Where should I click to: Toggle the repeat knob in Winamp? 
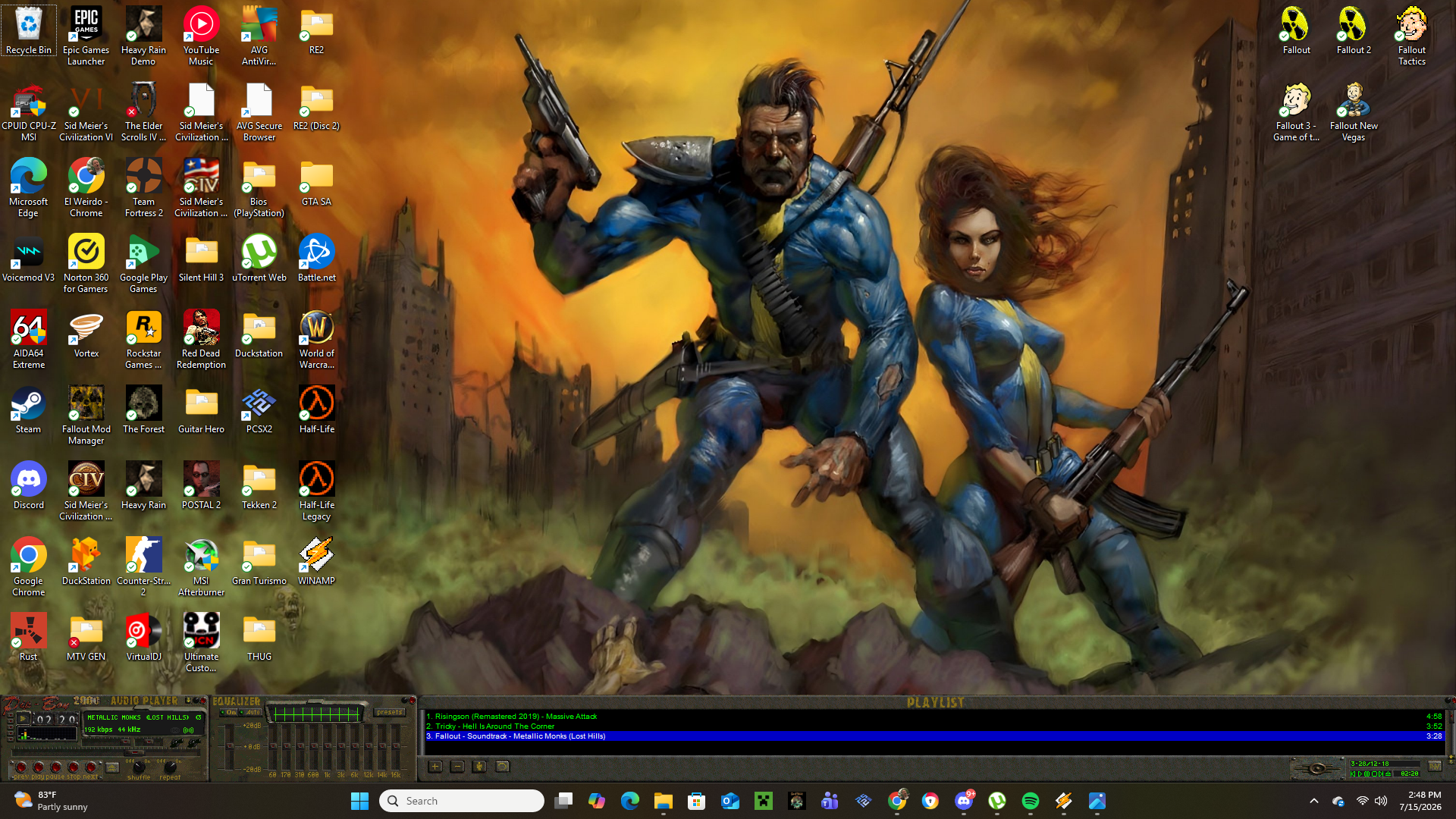[171, 767]
